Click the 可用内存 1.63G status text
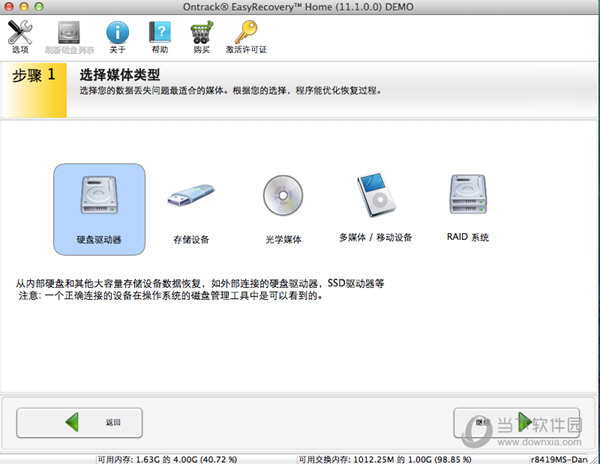Viewport: 600px width, 464px height. [x=167, y=459]
